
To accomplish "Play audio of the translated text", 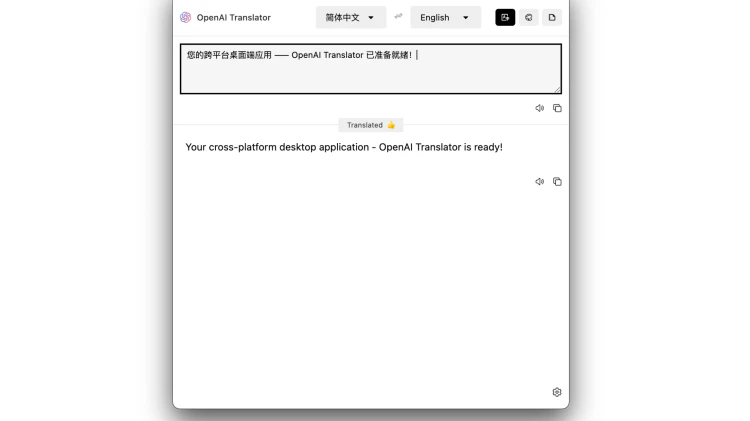I will [540, 182].
